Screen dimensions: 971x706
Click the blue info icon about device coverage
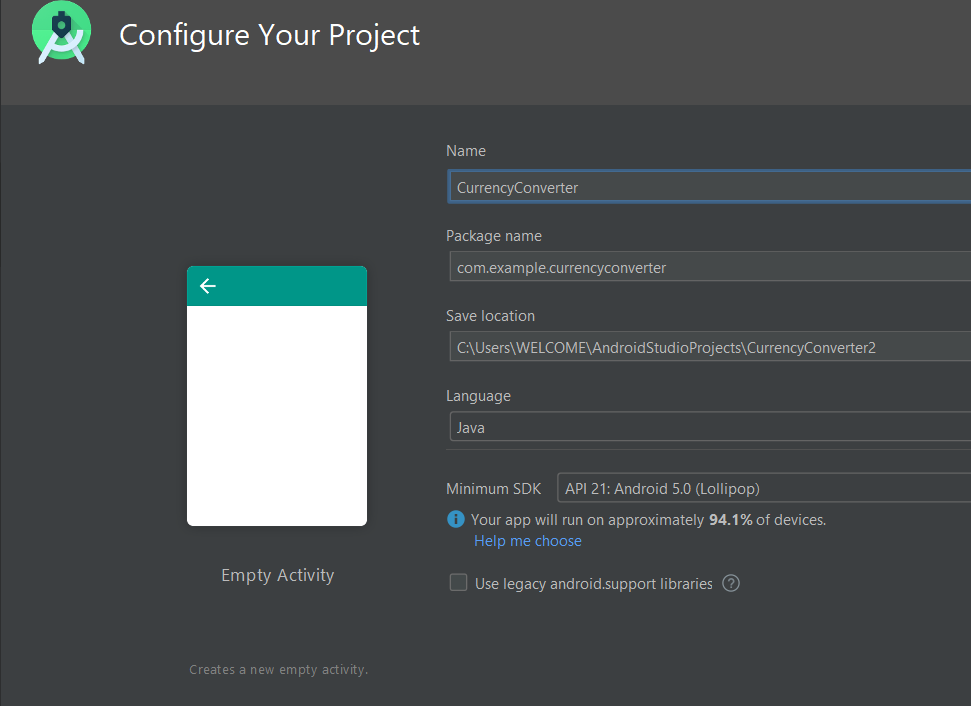(456, 519)
